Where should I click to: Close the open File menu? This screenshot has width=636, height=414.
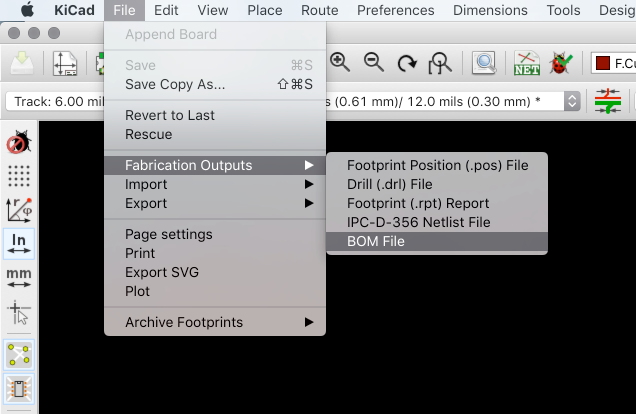click(124, 10)
